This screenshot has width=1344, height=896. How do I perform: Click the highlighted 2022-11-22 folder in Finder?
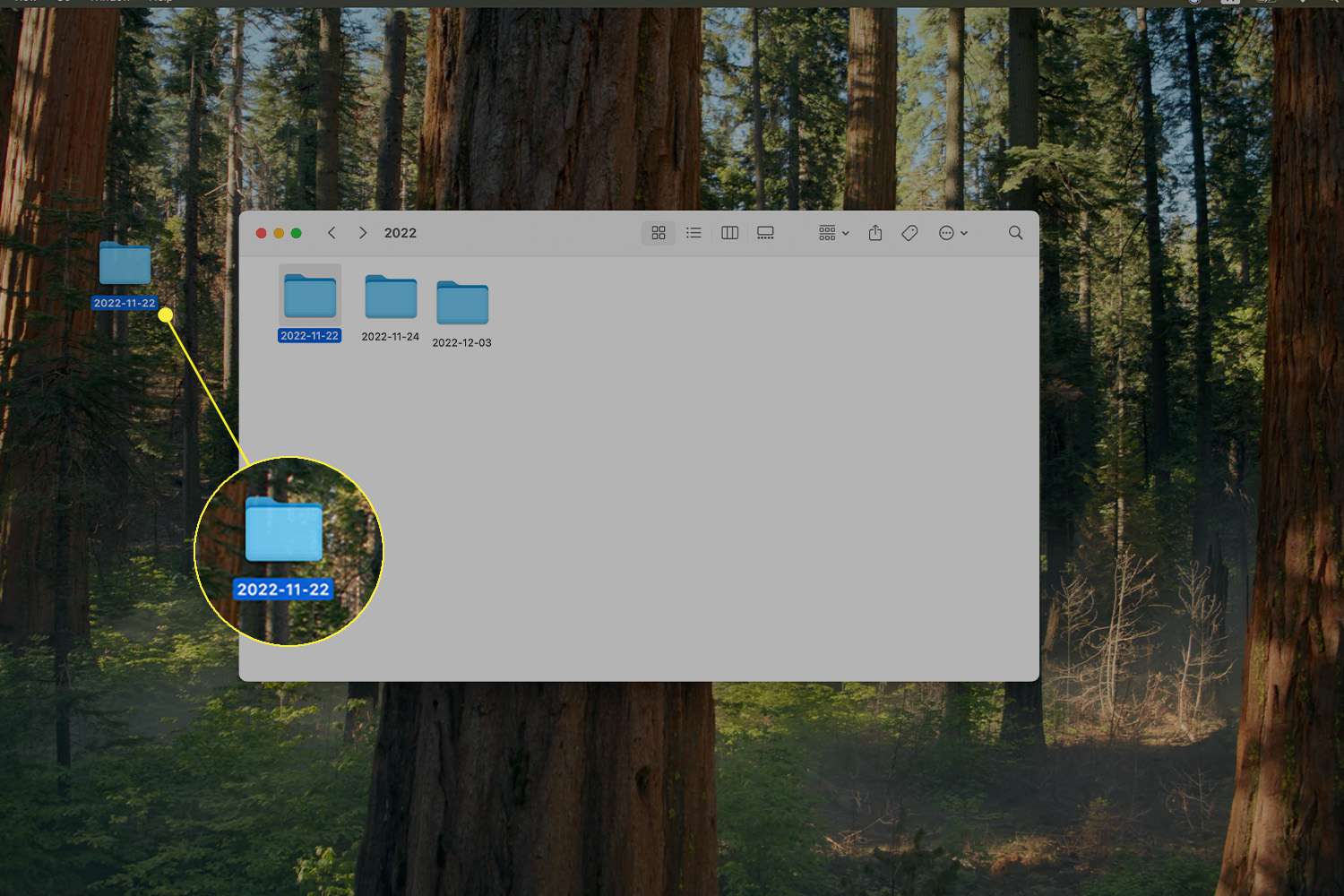click(x=310, y=297)
